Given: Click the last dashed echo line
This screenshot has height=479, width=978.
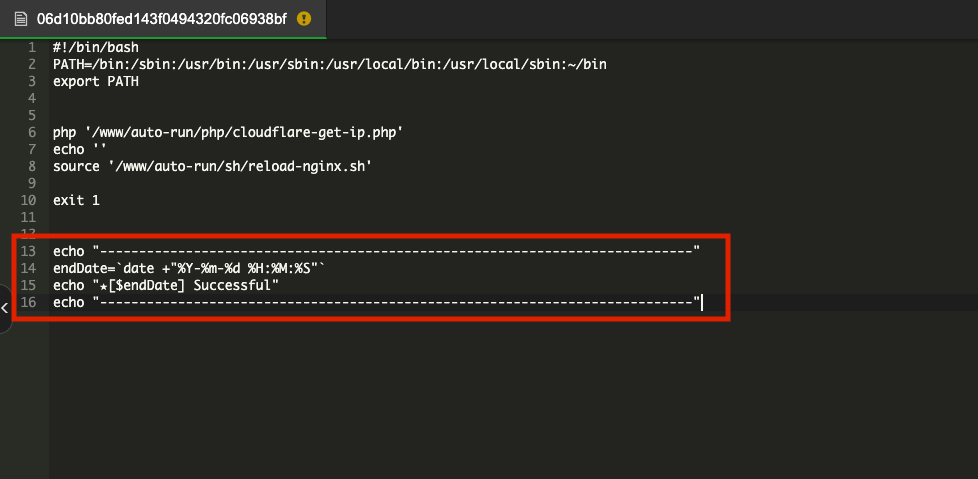Looking at the screenshot, I should click(x=376, y=302).
